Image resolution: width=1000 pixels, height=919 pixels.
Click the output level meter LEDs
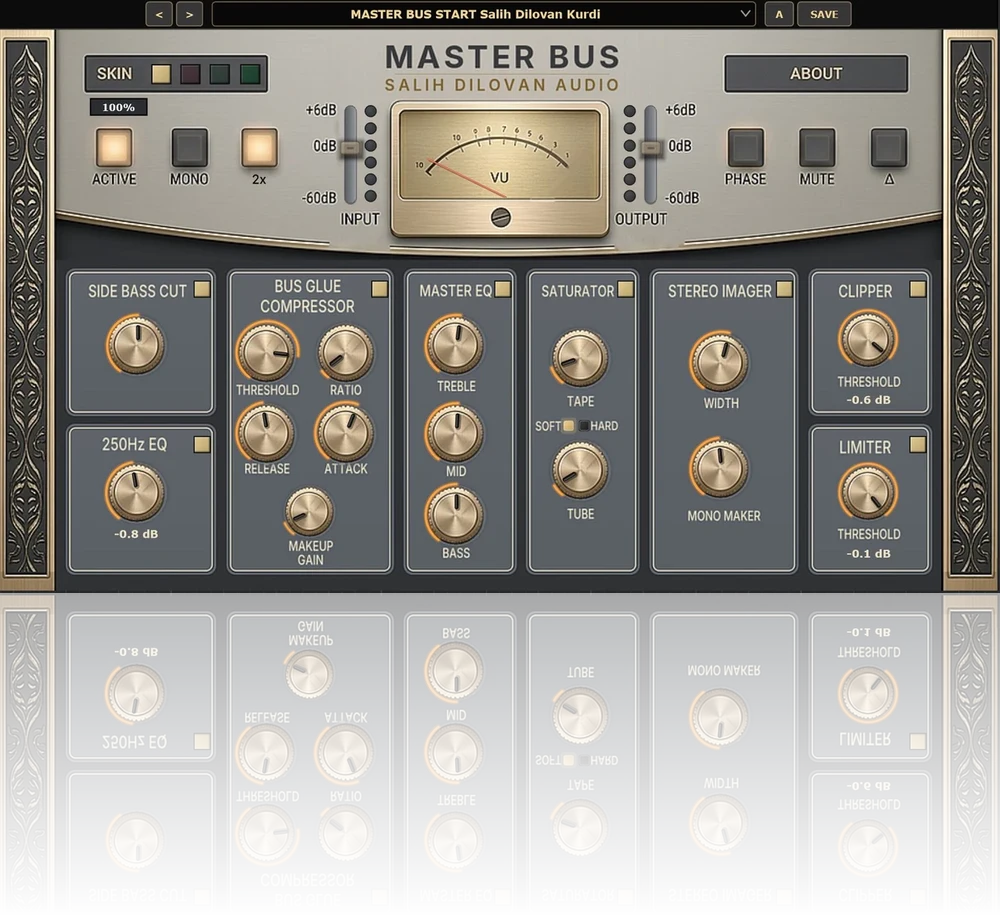point(630,154)
